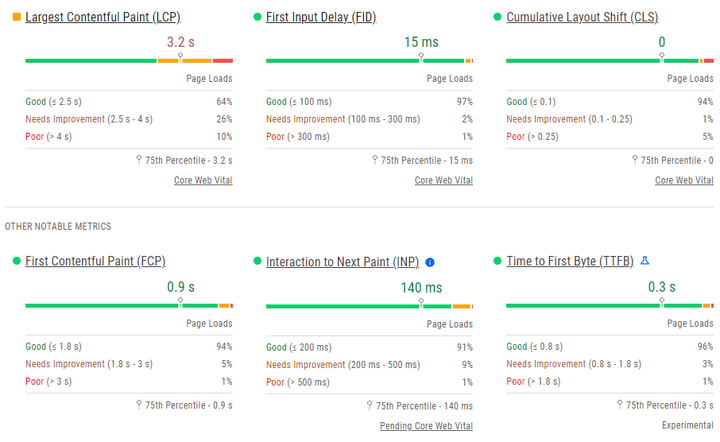Click the green INP status dot

pyautogui.click(x=257, y=261)
